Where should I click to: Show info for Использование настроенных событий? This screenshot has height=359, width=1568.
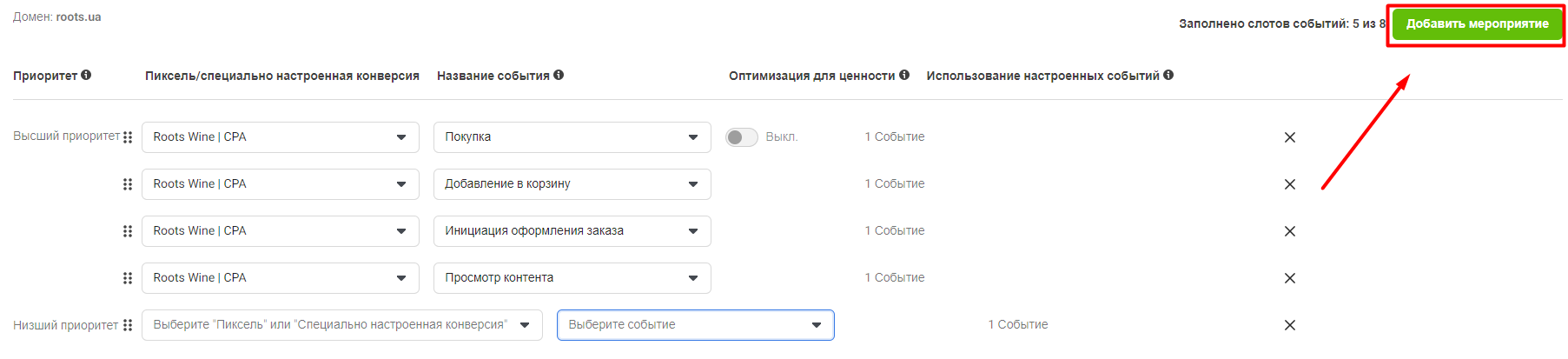point(1168,76)
